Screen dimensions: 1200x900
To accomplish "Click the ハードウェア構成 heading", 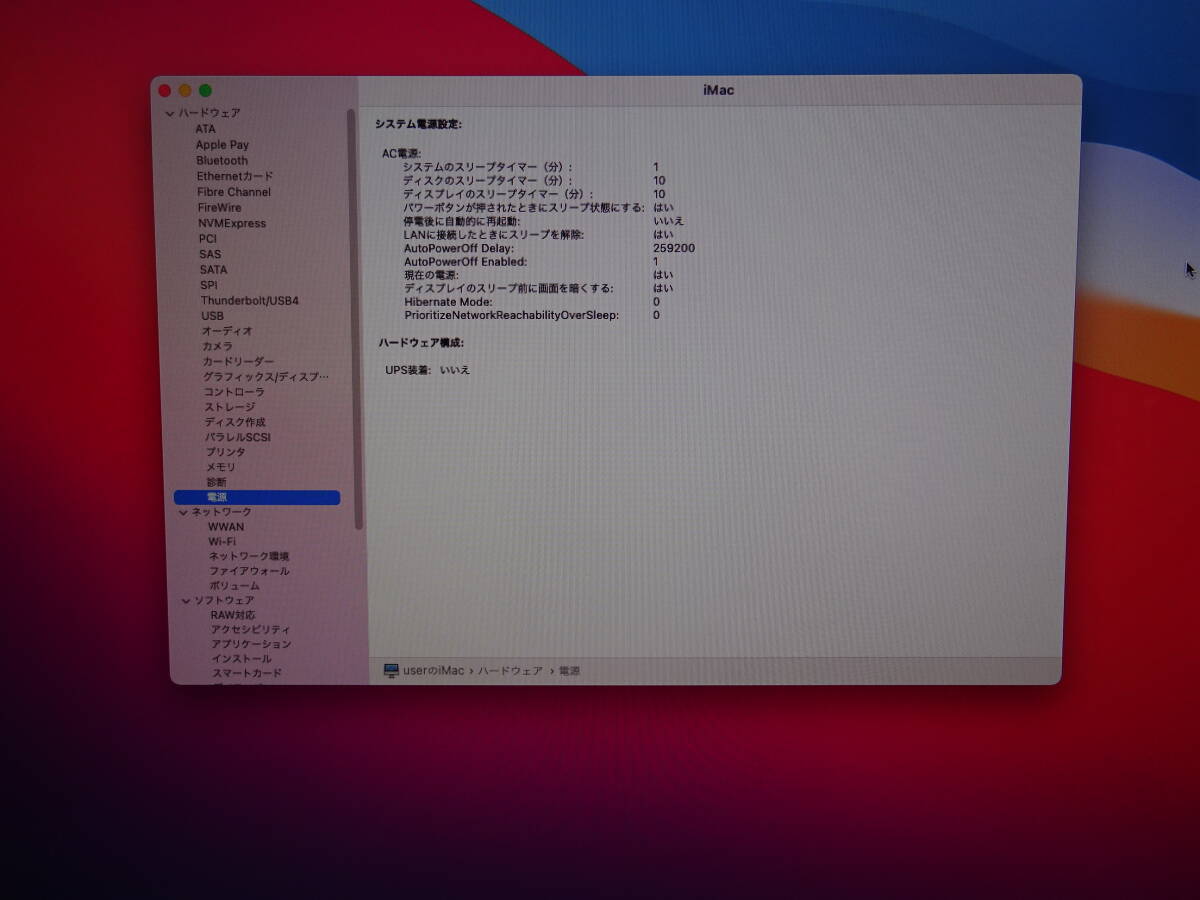I will 421,343.
